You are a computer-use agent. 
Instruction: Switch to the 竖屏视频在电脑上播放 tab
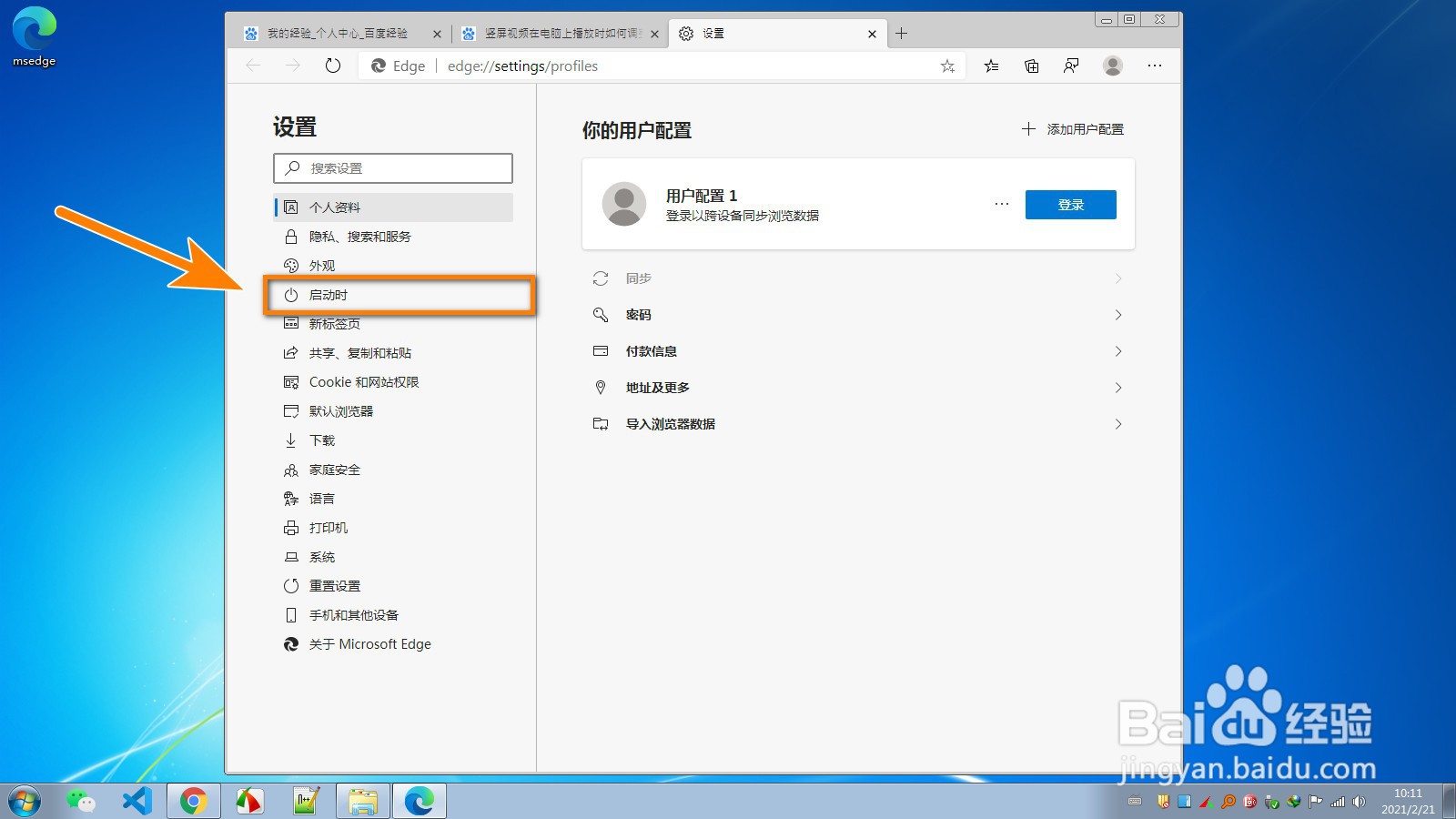560,34
